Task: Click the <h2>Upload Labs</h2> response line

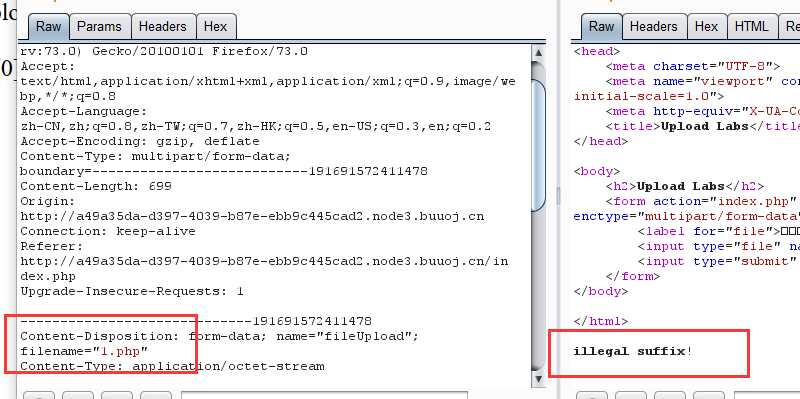Action: (x=685, y=186)
